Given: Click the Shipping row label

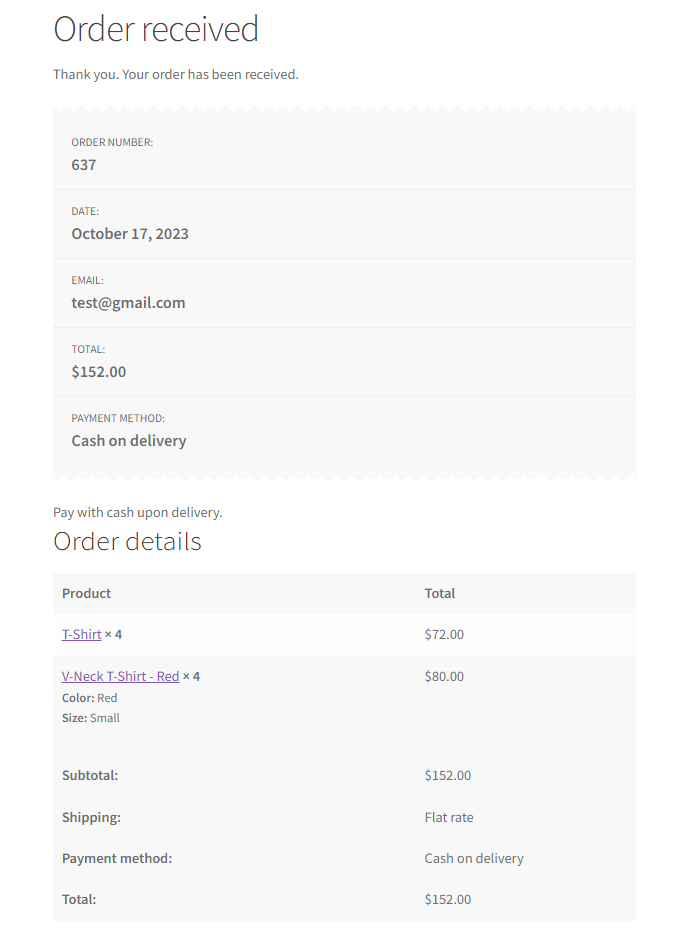Looking at the screenshot, I should click(91, 817).
